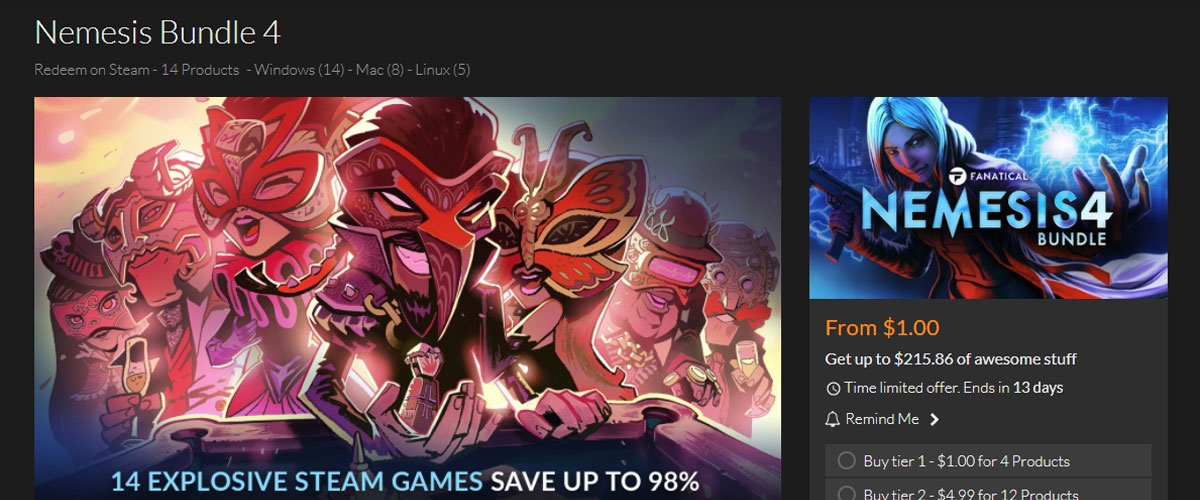The image size is (1200, 500).
Task: Click the orange From $1.00 price
Action: 882,328
